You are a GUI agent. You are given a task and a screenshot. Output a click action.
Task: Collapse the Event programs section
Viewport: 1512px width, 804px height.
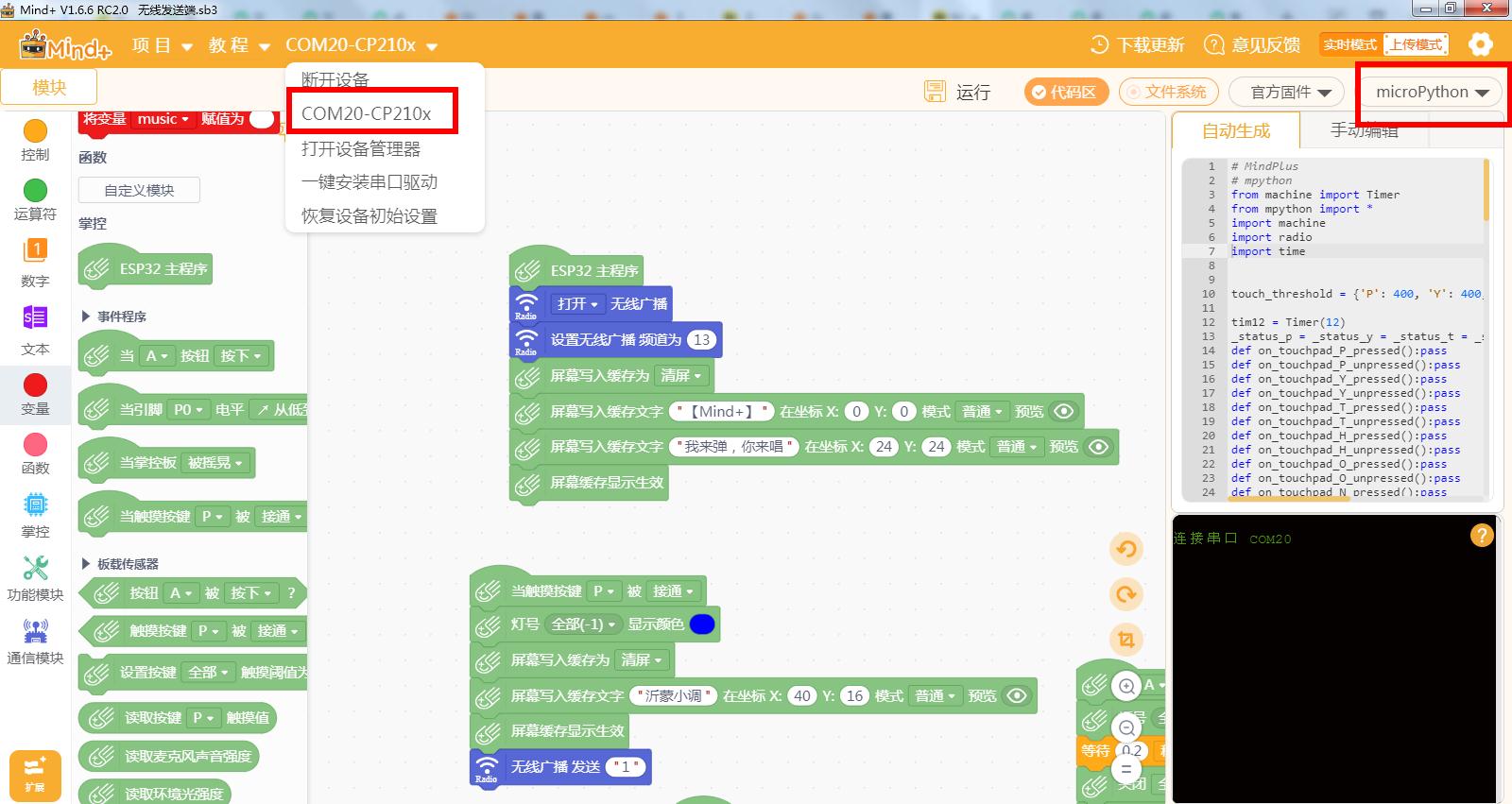point(86,316)
